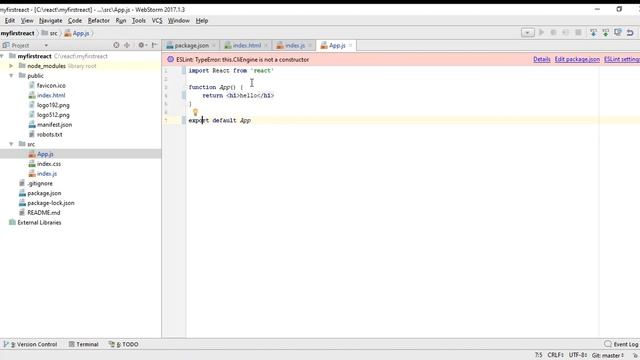The image size is (640, 360).
Task: Click Scroll from Source target icon
Action: [116, 45]
